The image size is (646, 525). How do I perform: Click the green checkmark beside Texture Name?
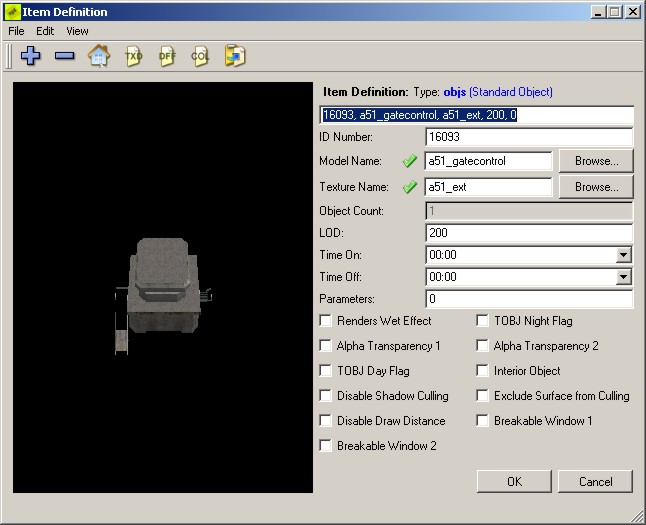tap(410, 187)
